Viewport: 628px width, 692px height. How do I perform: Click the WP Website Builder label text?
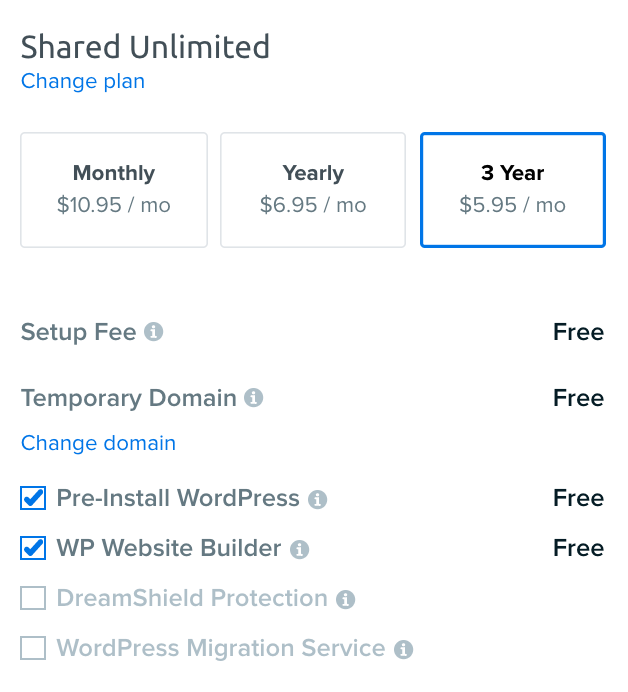coord(169,548)
